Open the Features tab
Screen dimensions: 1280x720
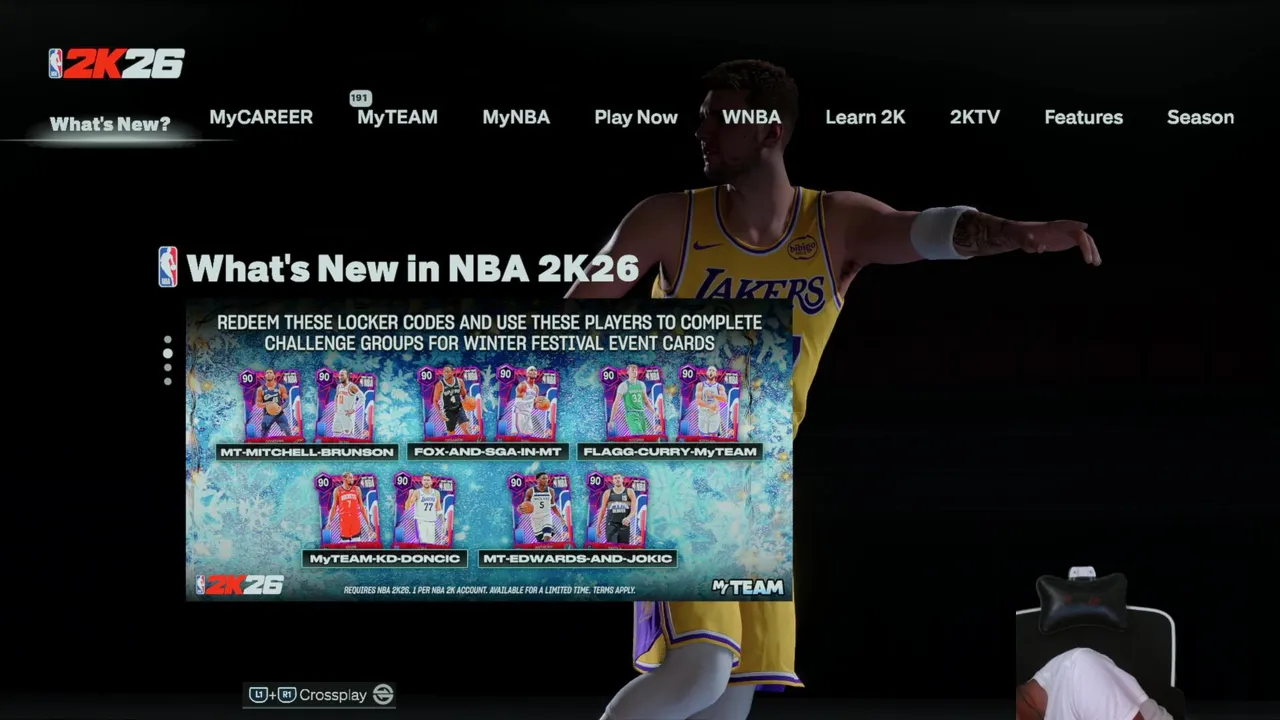pos(1083,117)
